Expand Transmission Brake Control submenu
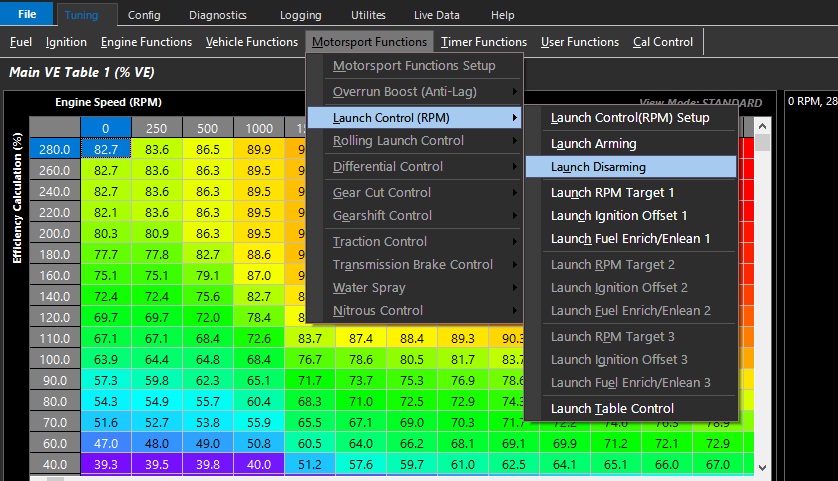Screen dimensions: 838x481 pos(415,265)
